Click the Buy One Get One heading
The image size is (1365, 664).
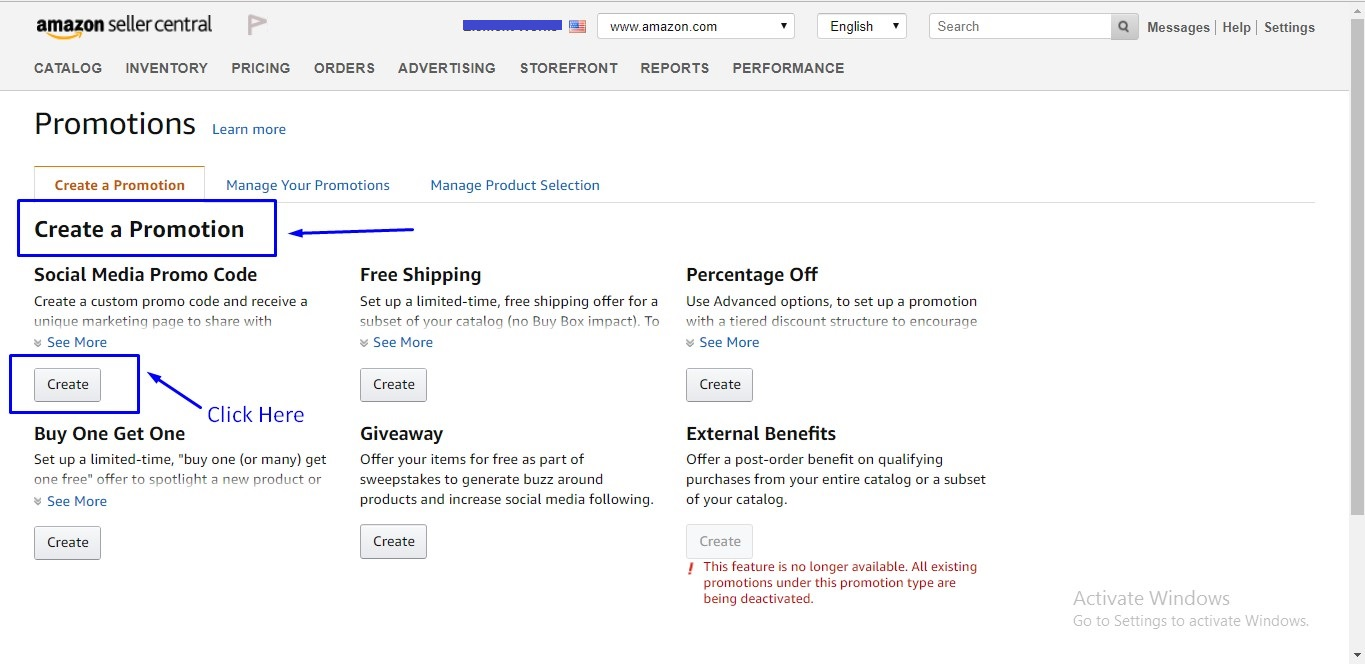pyautogui.click(x=110, y=433)
